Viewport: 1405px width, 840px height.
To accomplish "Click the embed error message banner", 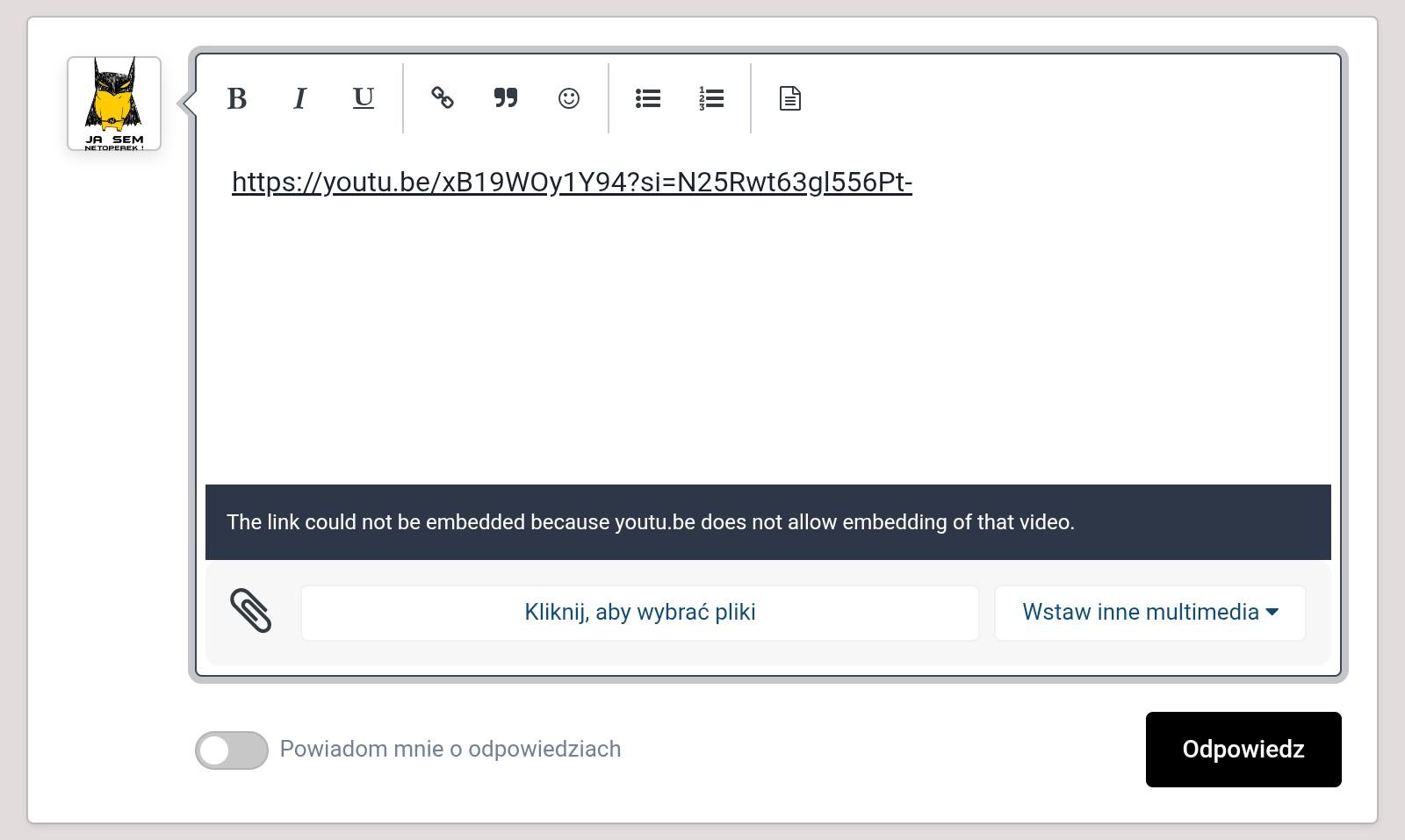I will (x=767, y=522).
